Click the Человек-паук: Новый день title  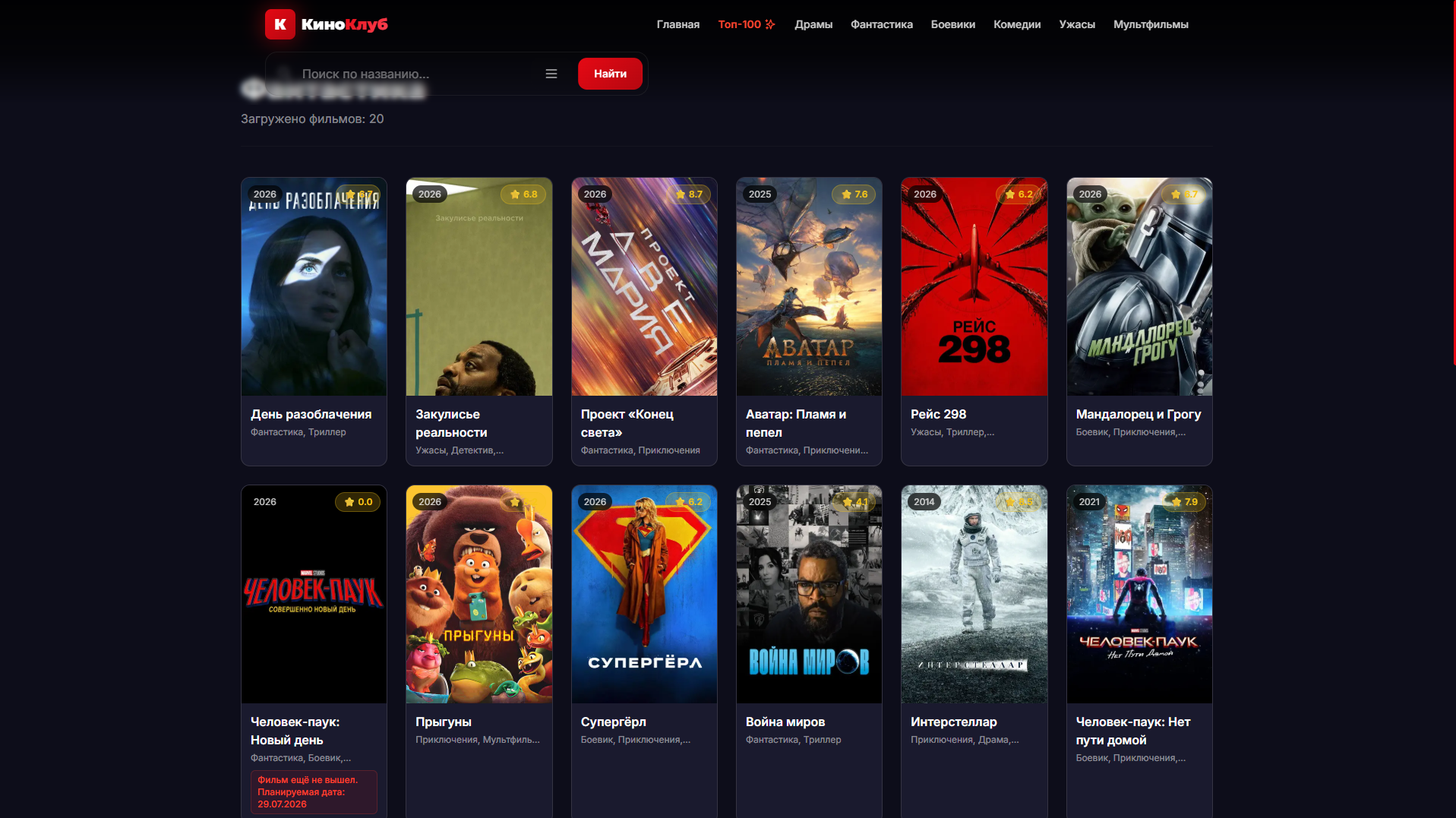point(295,731)
